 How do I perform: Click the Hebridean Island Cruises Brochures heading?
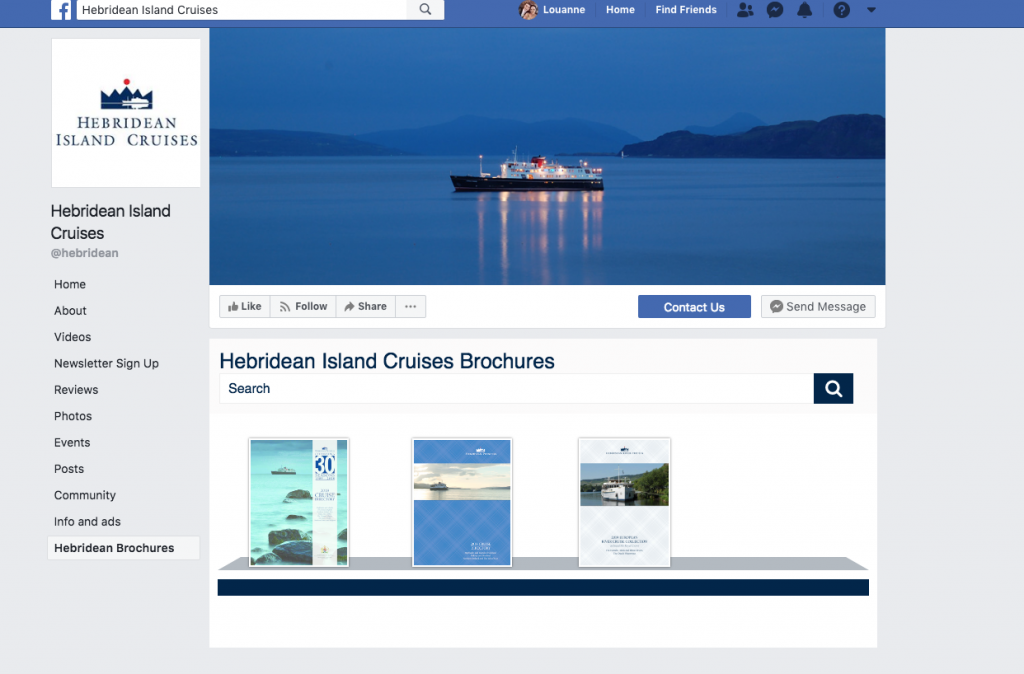[387, 361]
